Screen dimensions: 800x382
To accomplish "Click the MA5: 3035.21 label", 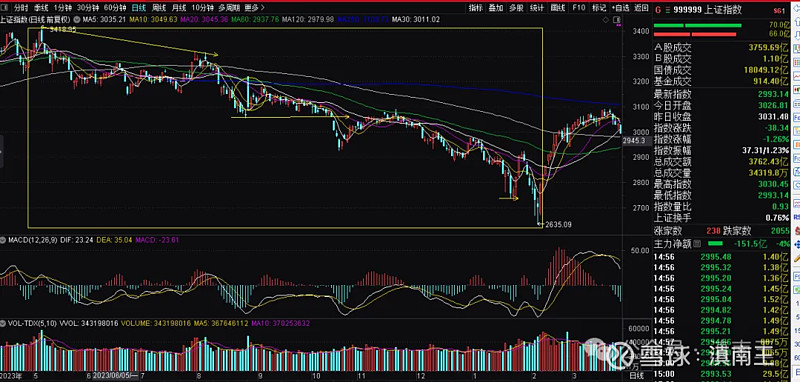I will [104, 19].
